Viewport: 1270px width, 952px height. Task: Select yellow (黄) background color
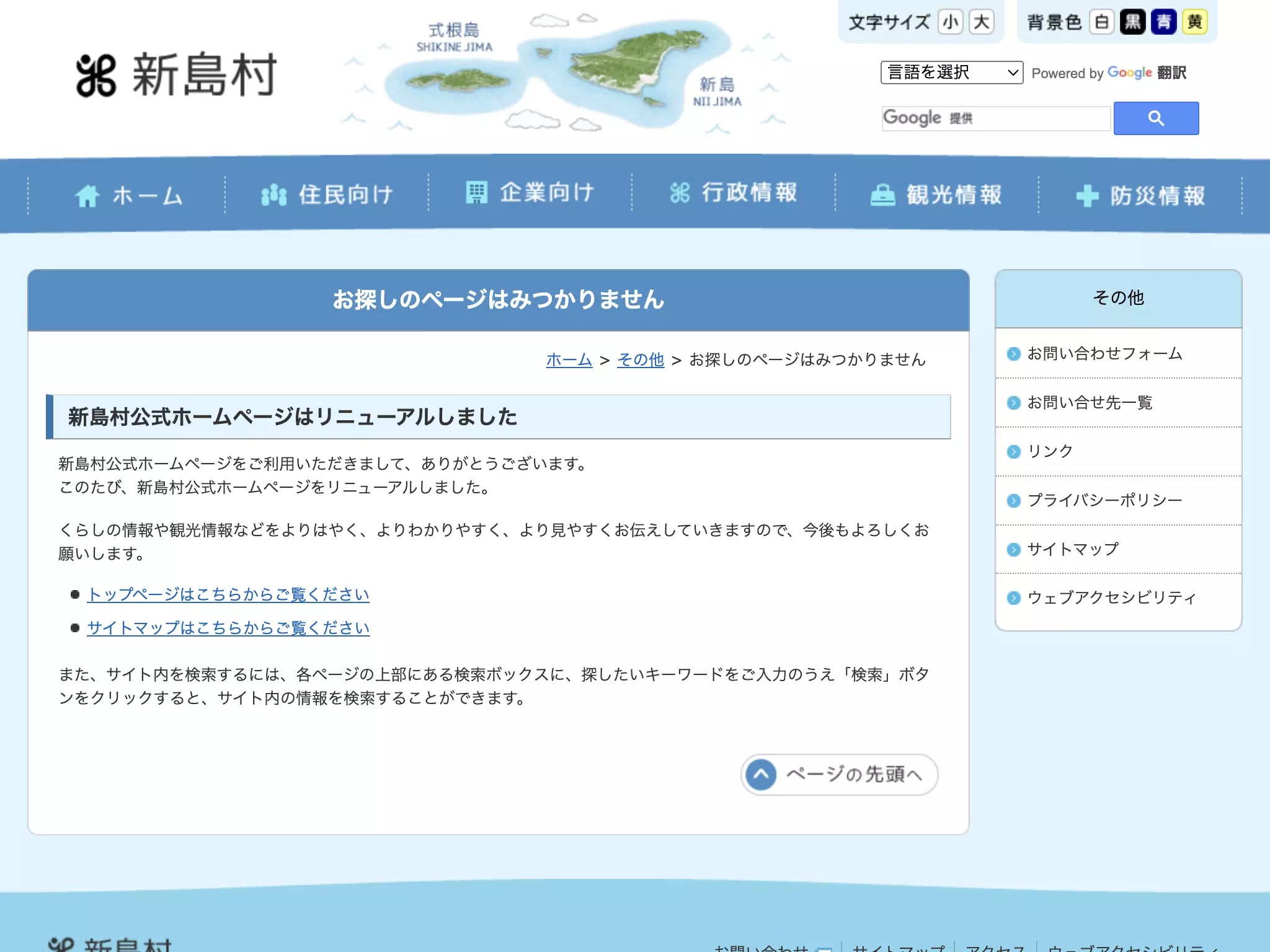point(1194,22)
